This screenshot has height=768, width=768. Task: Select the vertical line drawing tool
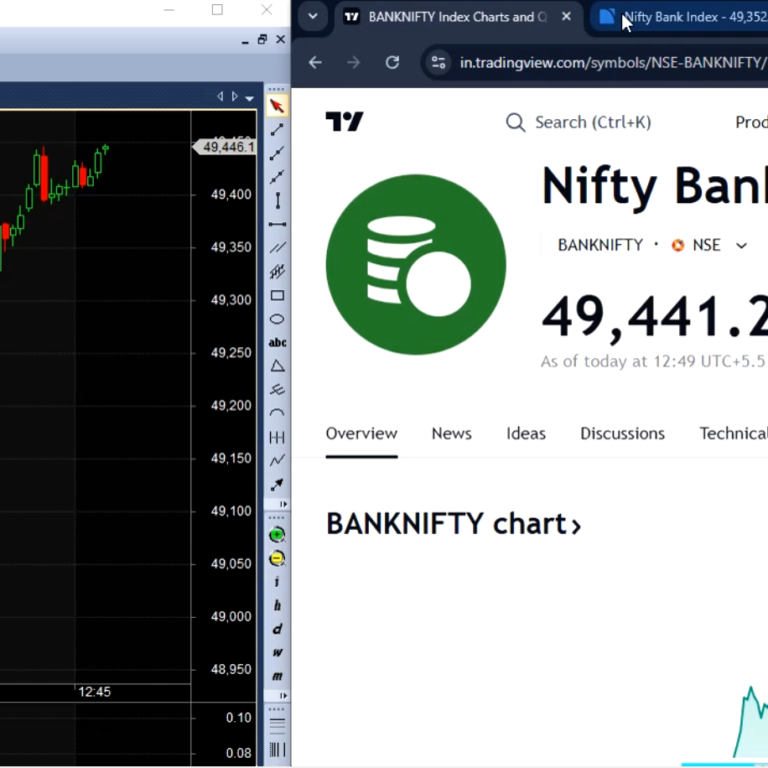tap(277, 200)
